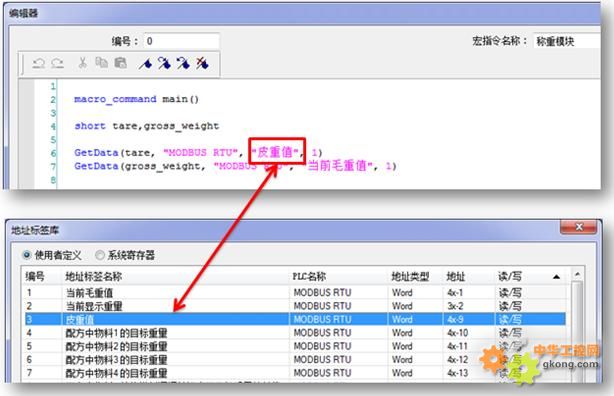614x396 pixels.
Task: Click the 读/写 cell in row 1
Action: point(510,293)
